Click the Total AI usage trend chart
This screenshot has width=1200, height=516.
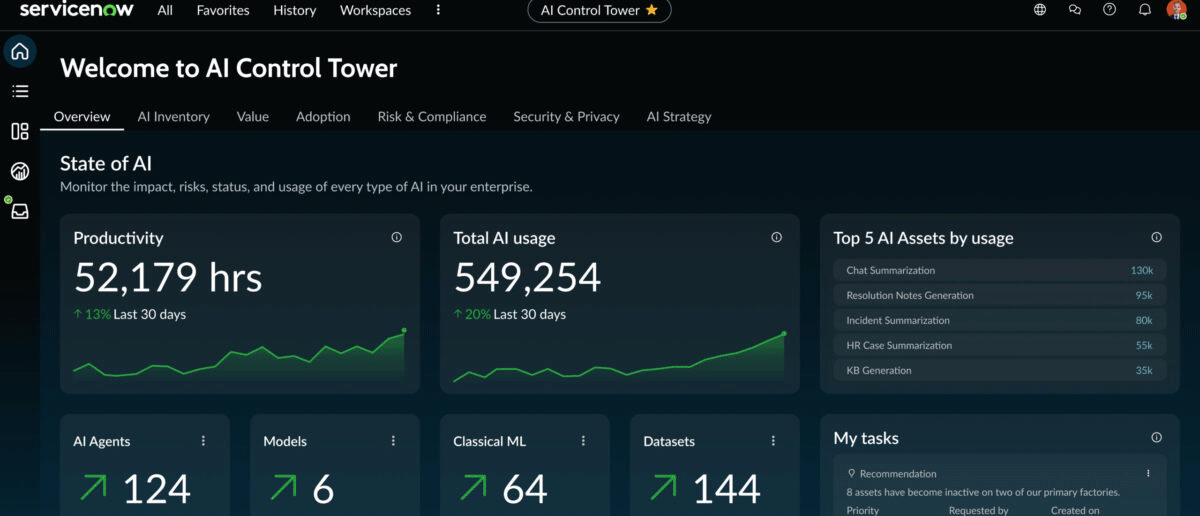coord(620,357)
